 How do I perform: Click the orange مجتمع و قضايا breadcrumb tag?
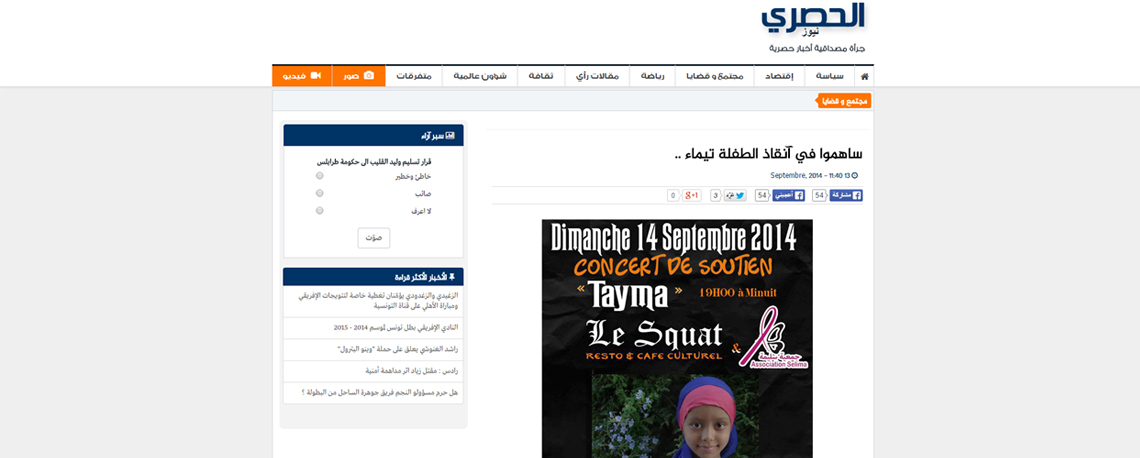tap(844, 101)
